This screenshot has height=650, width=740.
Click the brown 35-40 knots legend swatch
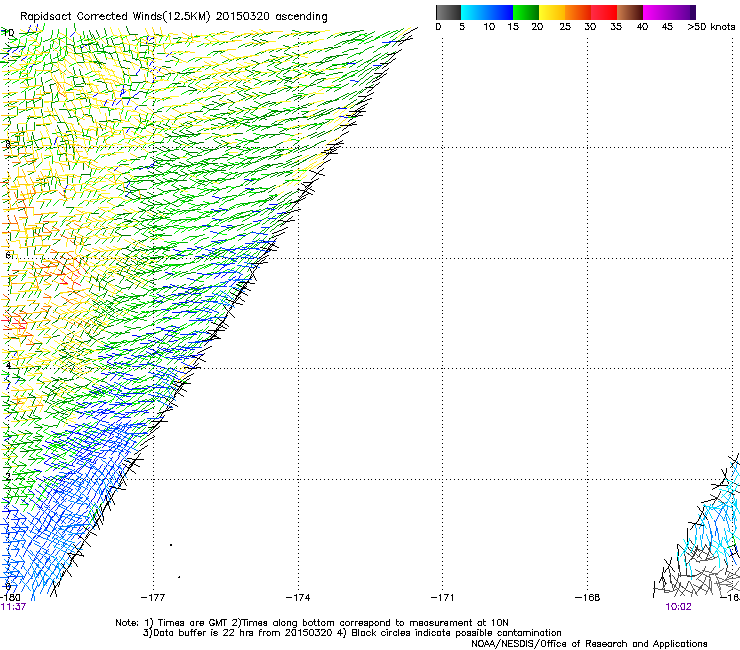[630, 12]
